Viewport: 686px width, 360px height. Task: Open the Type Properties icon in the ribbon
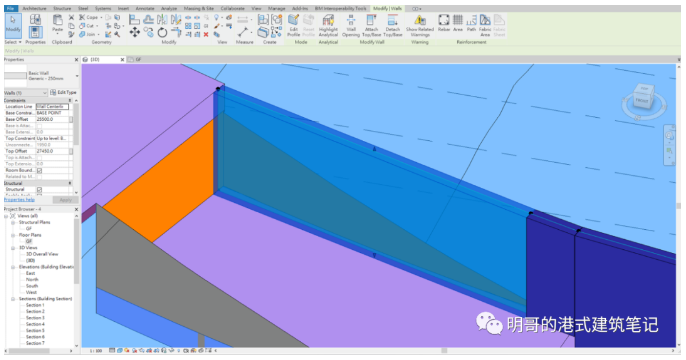click(x=35, y=18)
